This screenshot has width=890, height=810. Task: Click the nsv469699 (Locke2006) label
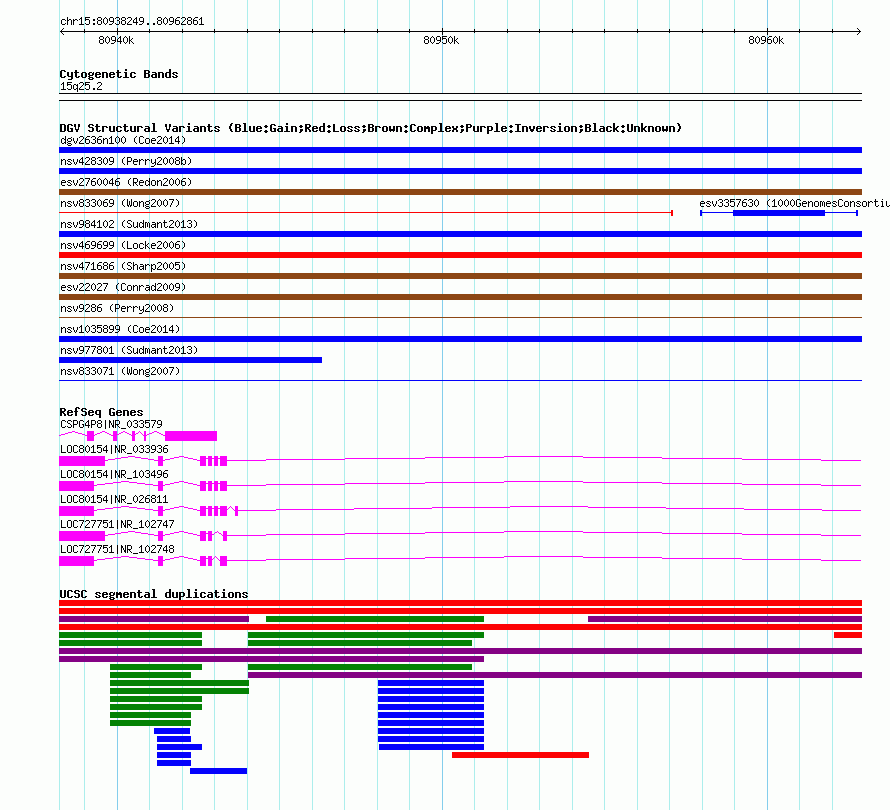click(x=123, y=245)
